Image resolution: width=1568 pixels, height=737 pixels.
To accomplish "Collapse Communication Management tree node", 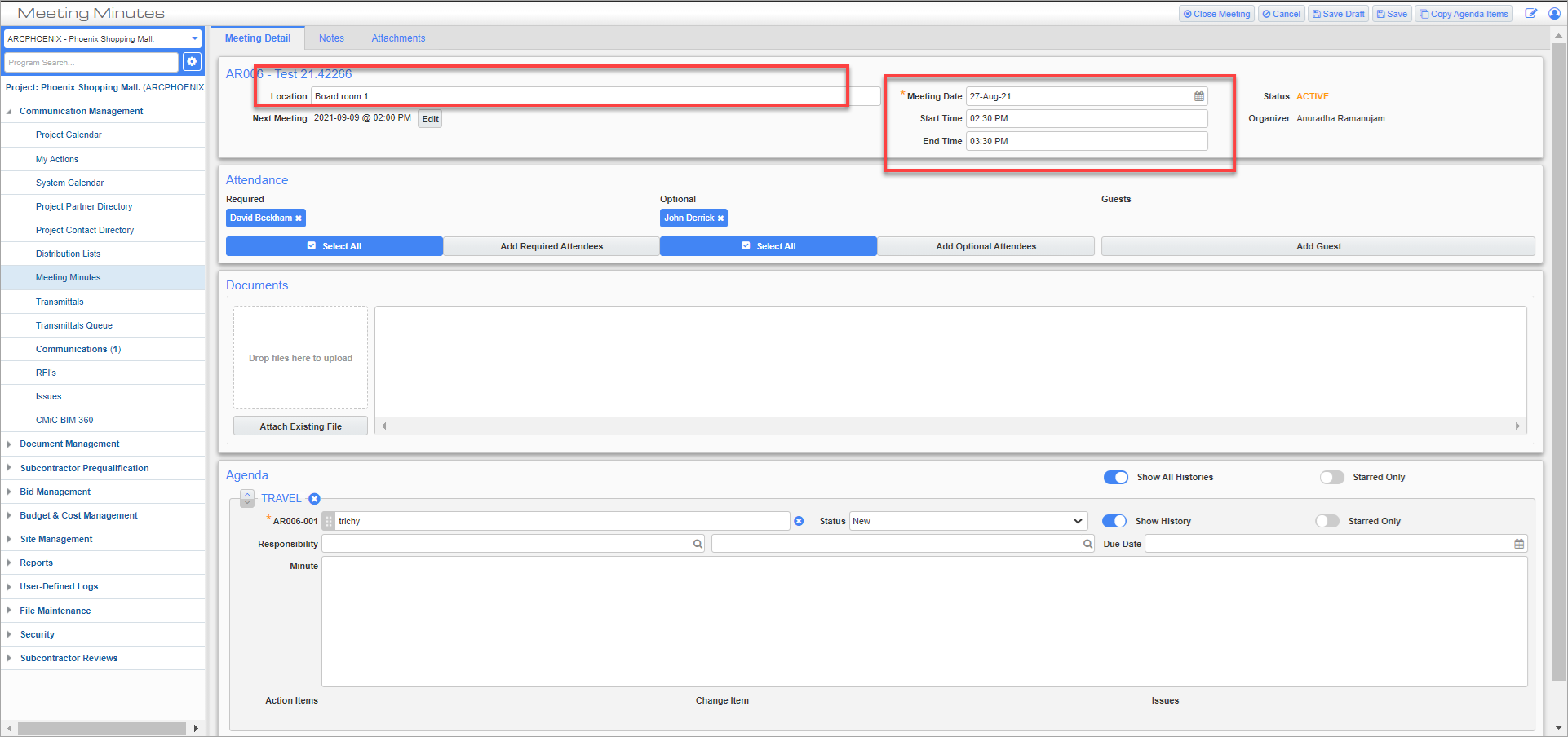I will [9, 112].
